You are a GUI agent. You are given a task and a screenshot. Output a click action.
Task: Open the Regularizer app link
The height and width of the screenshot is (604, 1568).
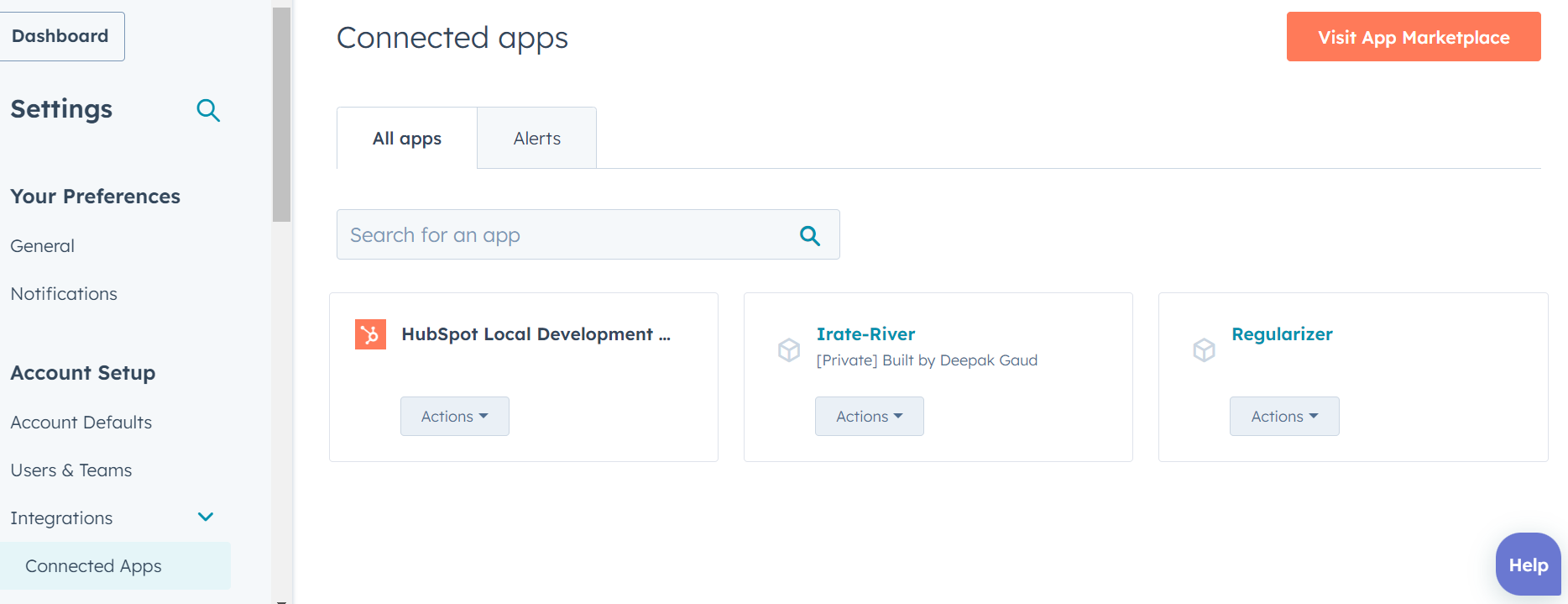[1282, 334]
